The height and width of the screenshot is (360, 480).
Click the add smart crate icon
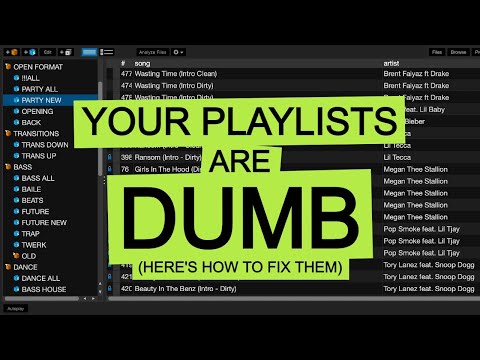(x=29, y=52)
